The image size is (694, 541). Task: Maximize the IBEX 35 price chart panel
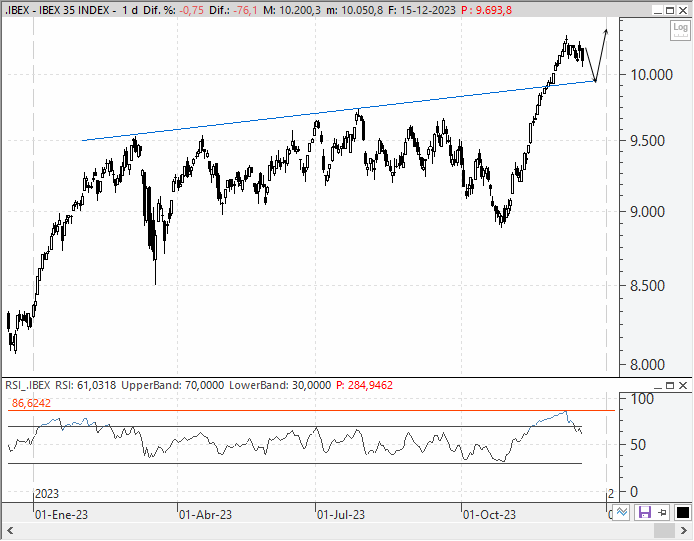[670, 10]
